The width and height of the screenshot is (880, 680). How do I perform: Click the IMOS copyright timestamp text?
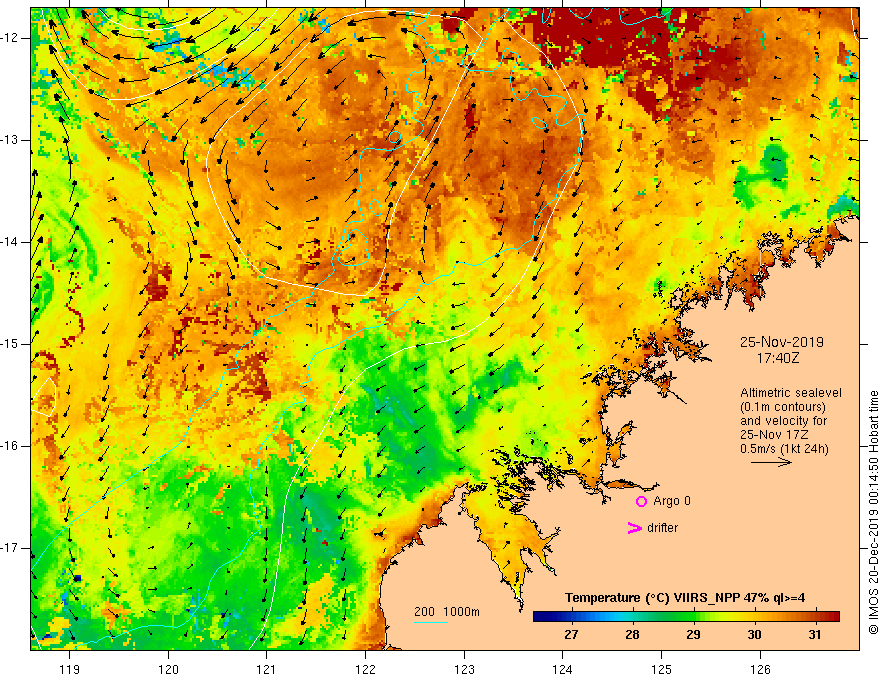click(x=873, y=512)
